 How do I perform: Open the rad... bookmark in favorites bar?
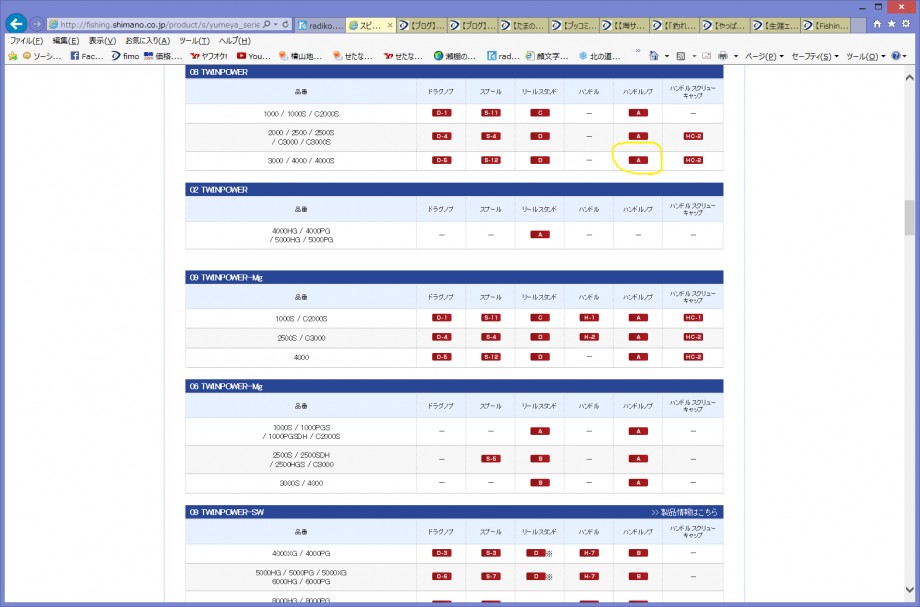pyautogui.click(x=503, y=56)
